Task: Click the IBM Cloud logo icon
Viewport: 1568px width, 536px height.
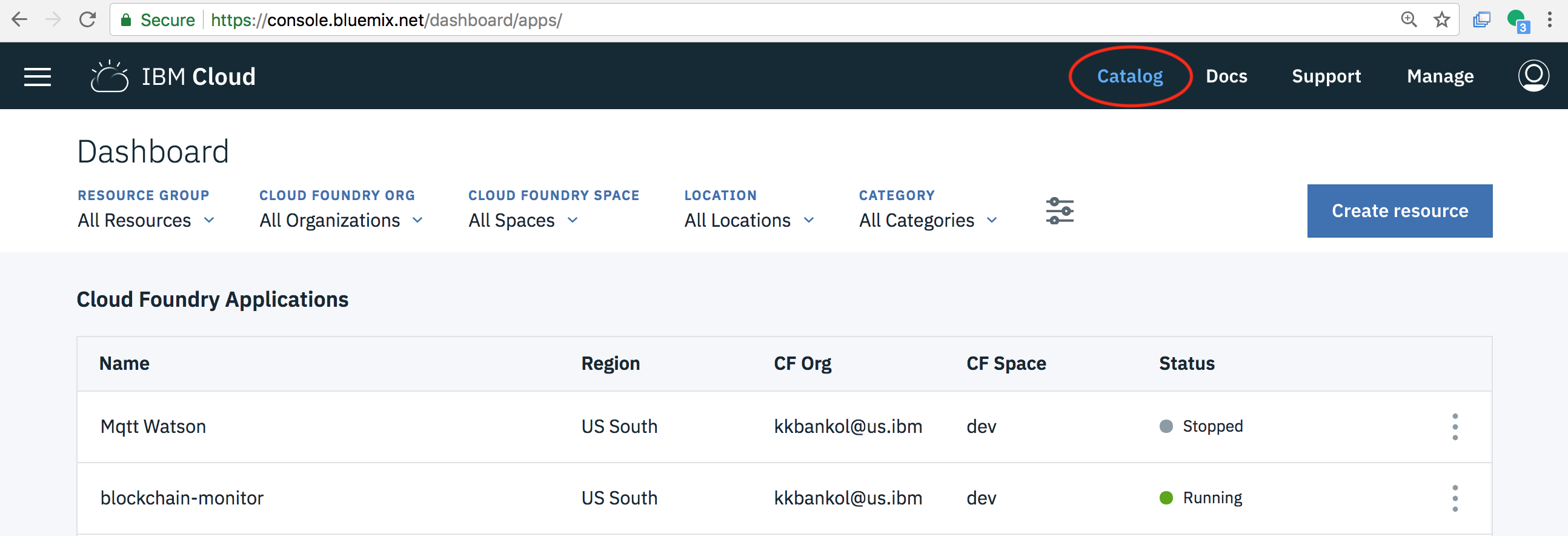Action: click(110, 77)
